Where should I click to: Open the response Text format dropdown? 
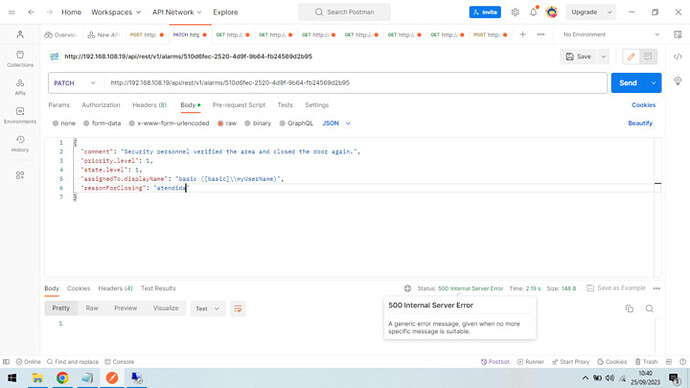click(207, 309)
